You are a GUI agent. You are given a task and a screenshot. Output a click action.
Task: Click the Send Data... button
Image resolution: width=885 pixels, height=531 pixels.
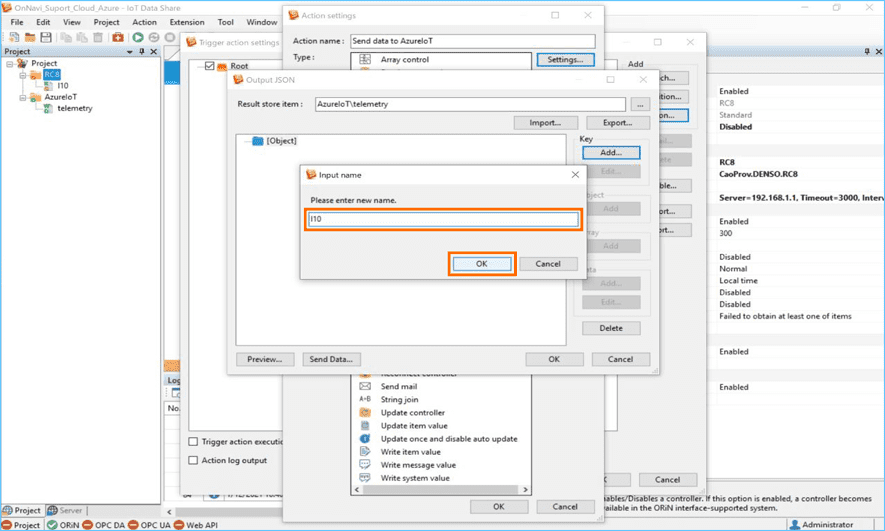click(x=331, y=359)
